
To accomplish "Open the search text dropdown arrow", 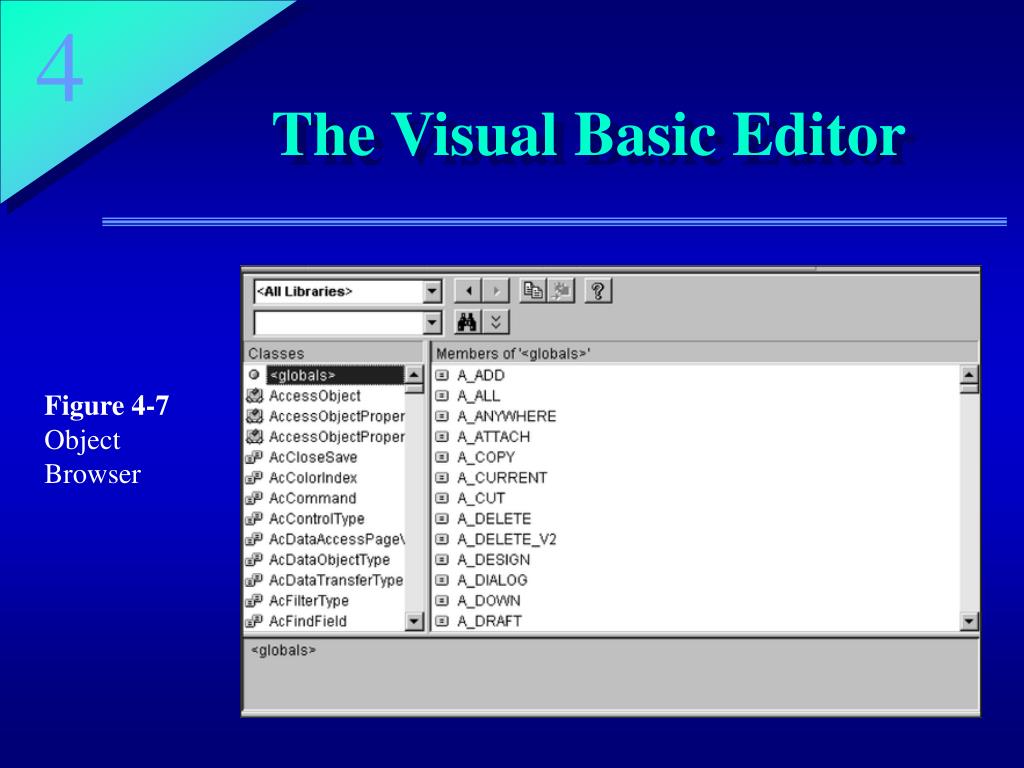I will click(x=432, y=323).
